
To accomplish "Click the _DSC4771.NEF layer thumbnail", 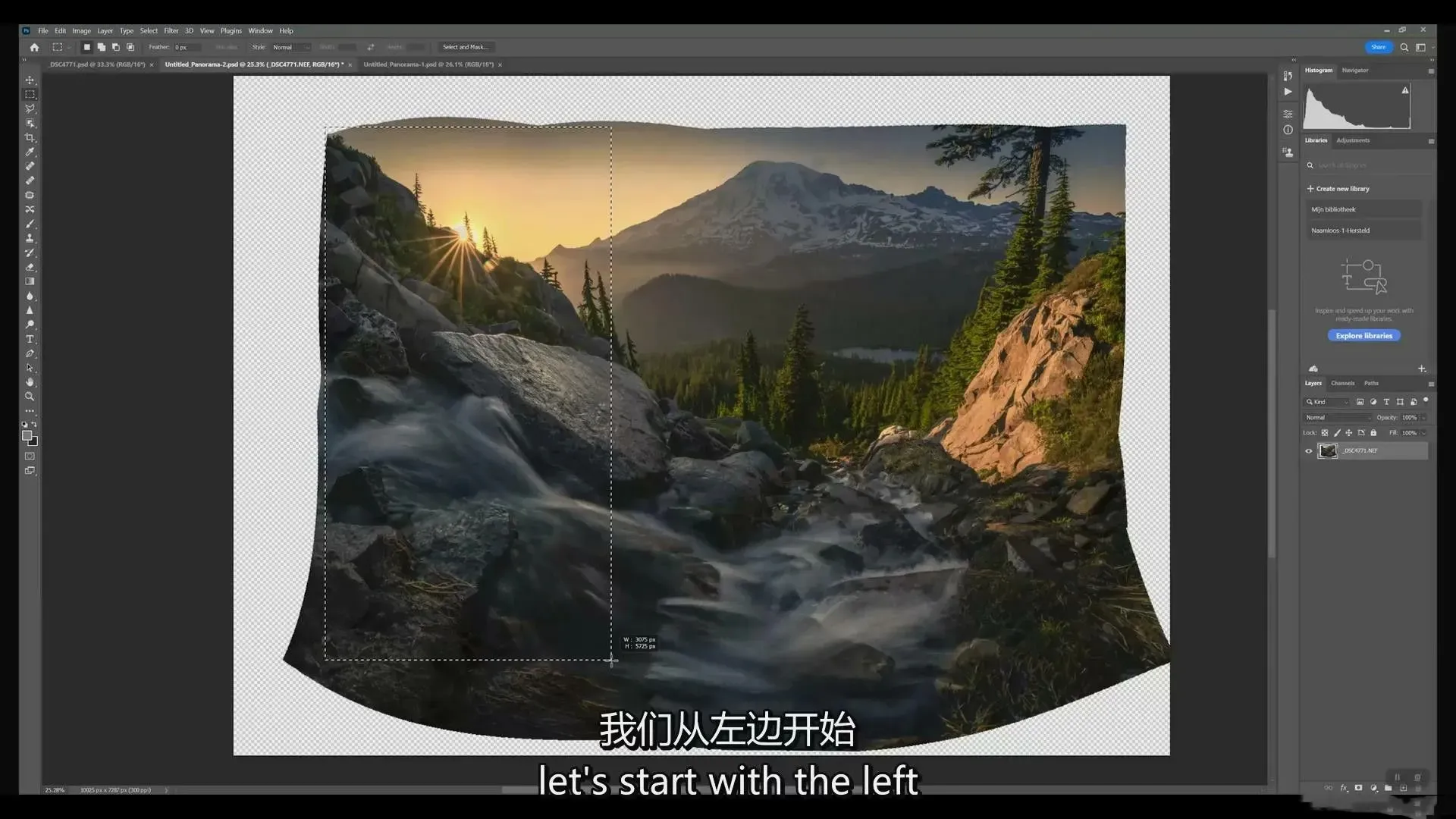I will tap(1327, 451).
